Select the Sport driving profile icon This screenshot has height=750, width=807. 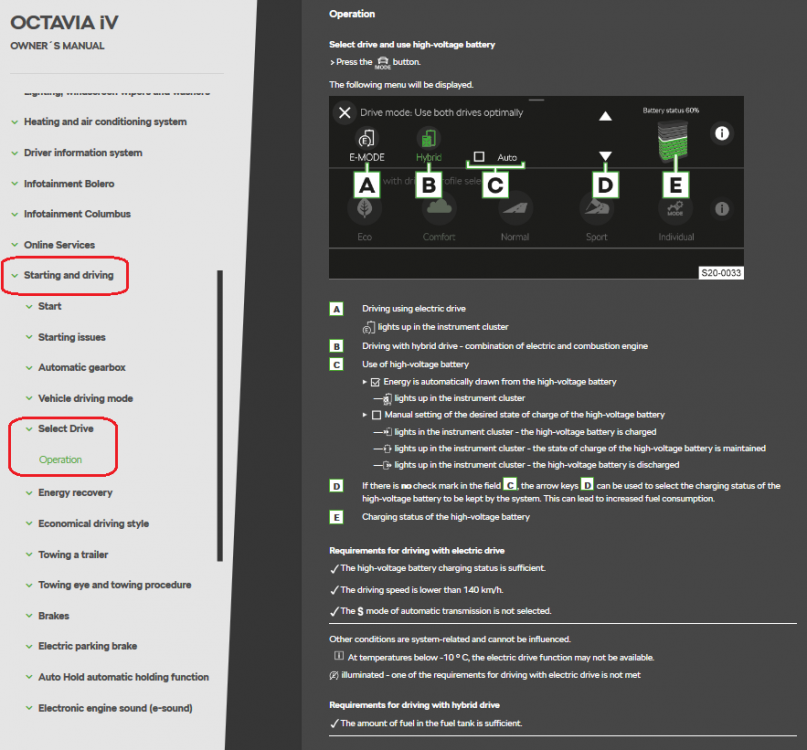coord(597,208)
